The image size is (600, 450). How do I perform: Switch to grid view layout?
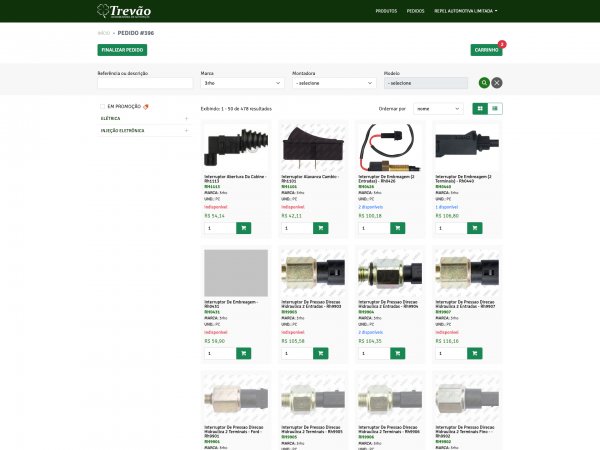coord(480,108)
